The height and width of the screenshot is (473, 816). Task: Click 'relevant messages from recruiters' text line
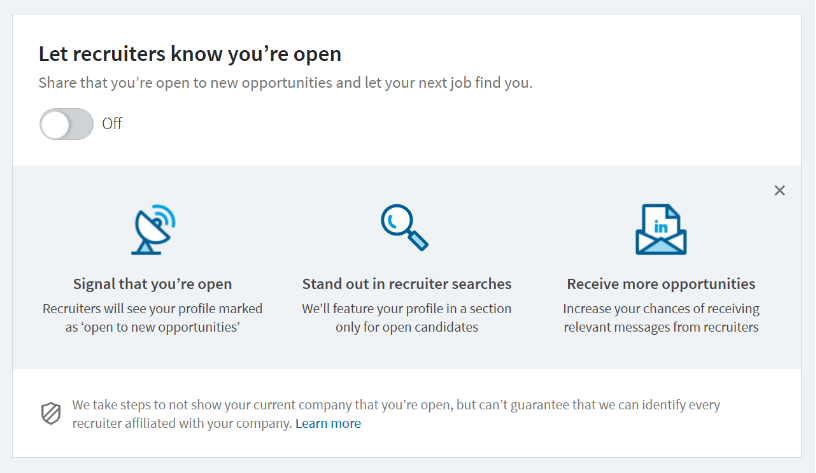(661, 327)
